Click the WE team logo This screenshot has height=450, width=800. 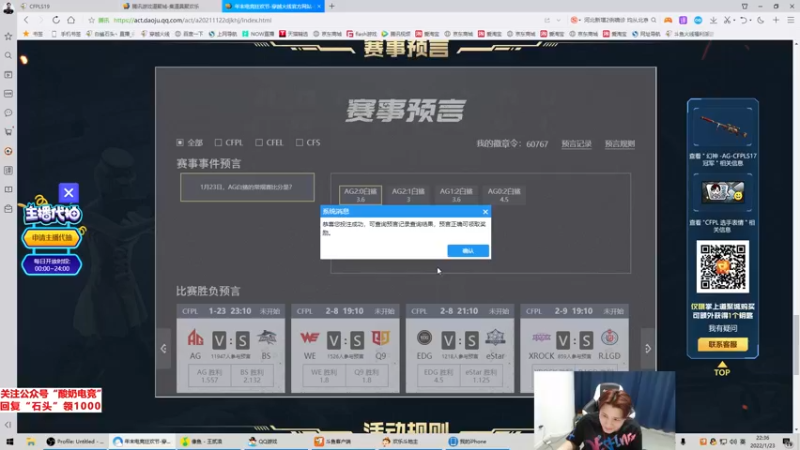click(x=310, y=338)
